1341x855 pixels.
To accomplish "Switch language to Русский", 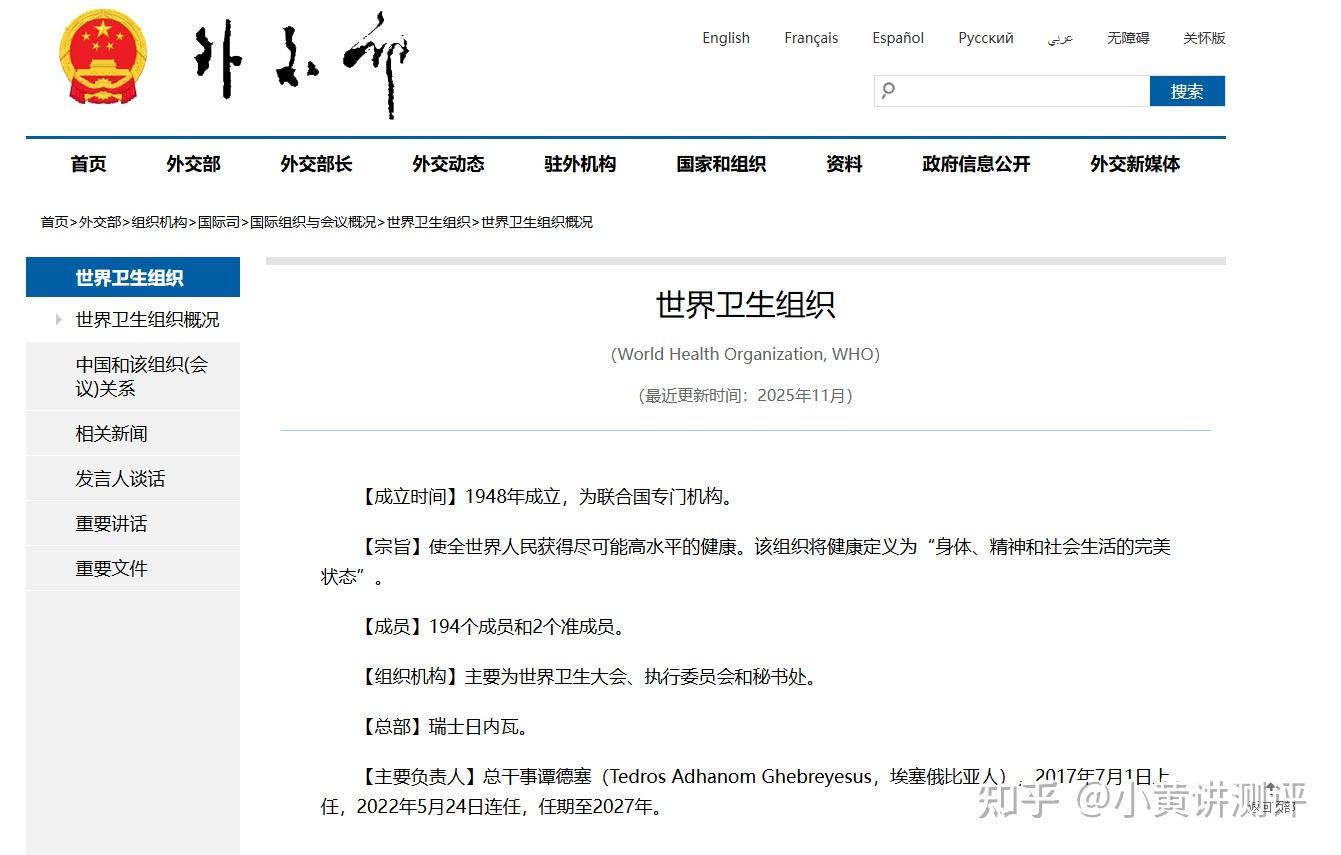I will (986, 38).
